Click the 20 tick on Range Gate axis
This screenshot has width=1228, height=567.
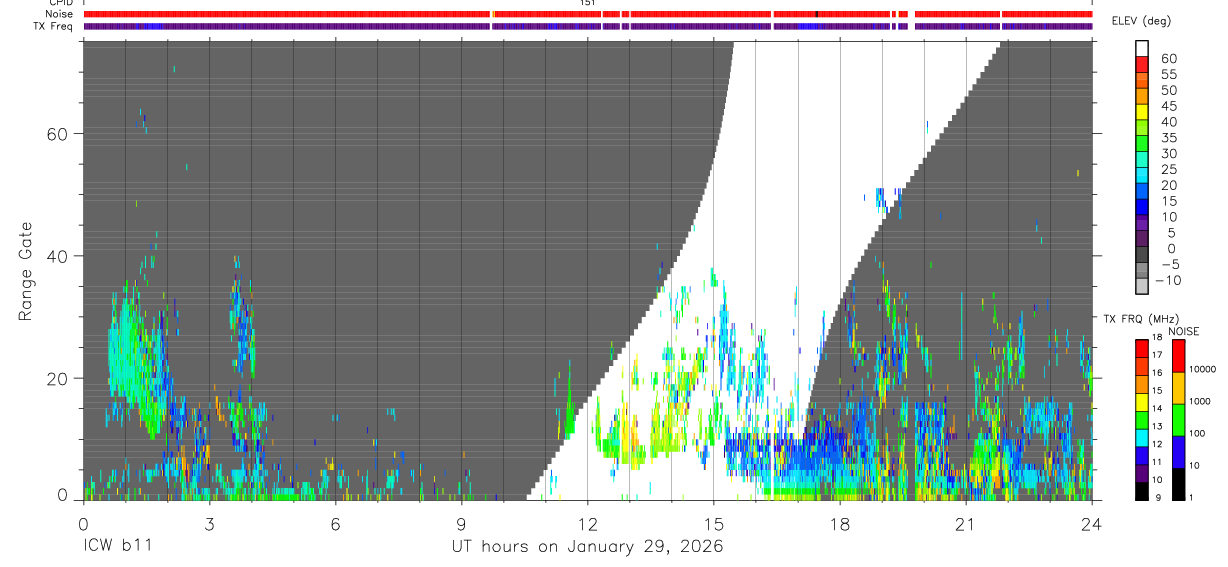point(56,378)
